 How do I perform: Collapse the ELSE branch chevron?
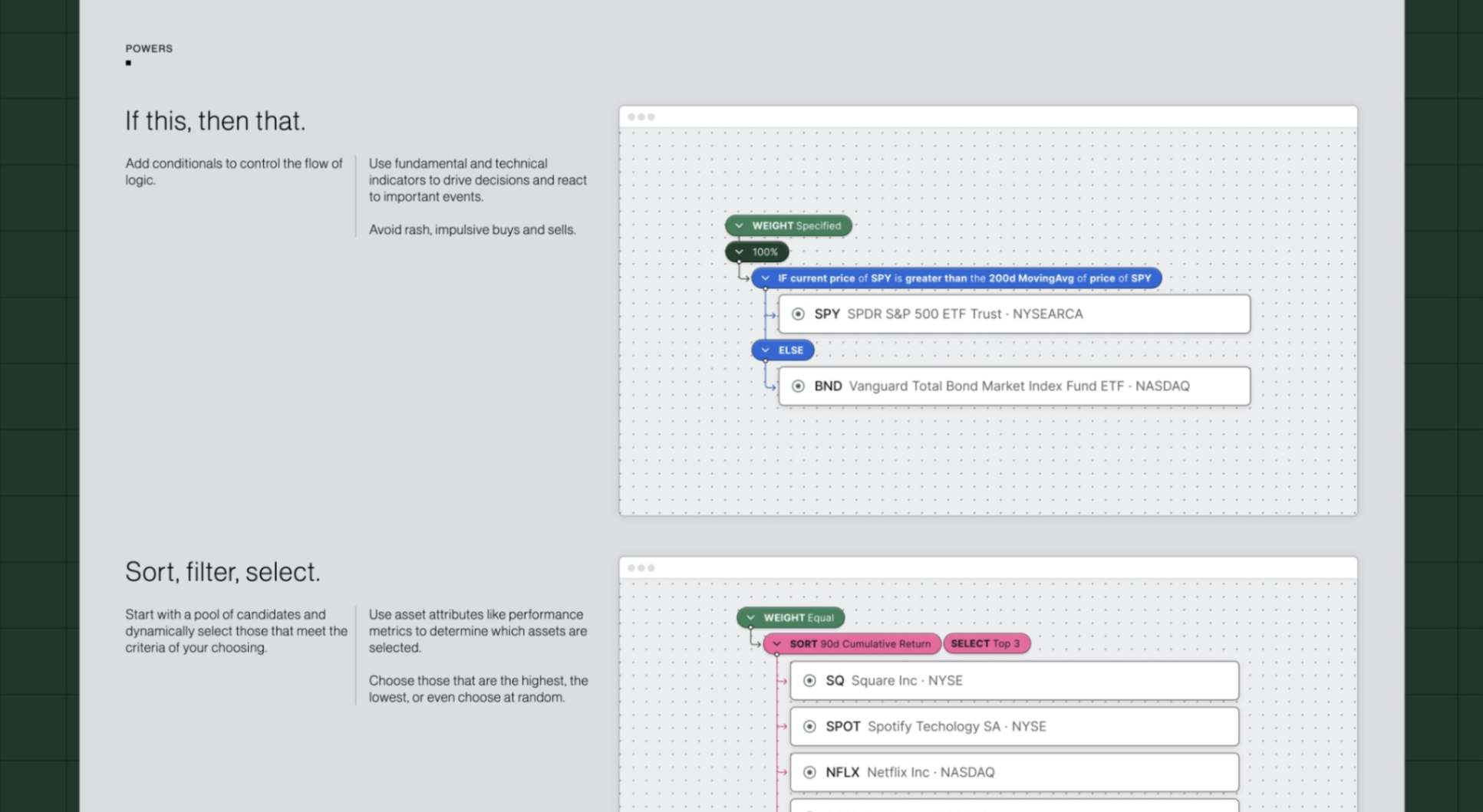[765, 350]
